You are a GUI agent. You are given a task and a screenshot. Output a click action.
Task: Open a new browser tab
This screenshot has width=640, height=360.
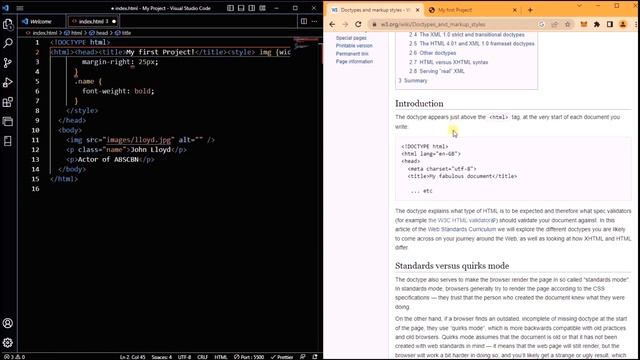click(530, 10)
